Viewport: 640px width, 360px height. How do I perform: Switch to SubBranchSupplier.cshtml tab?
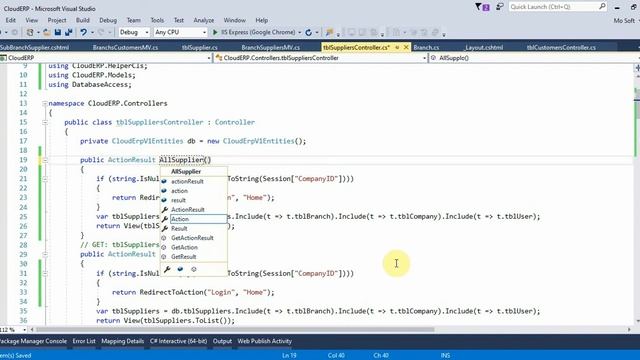point(35,47)
